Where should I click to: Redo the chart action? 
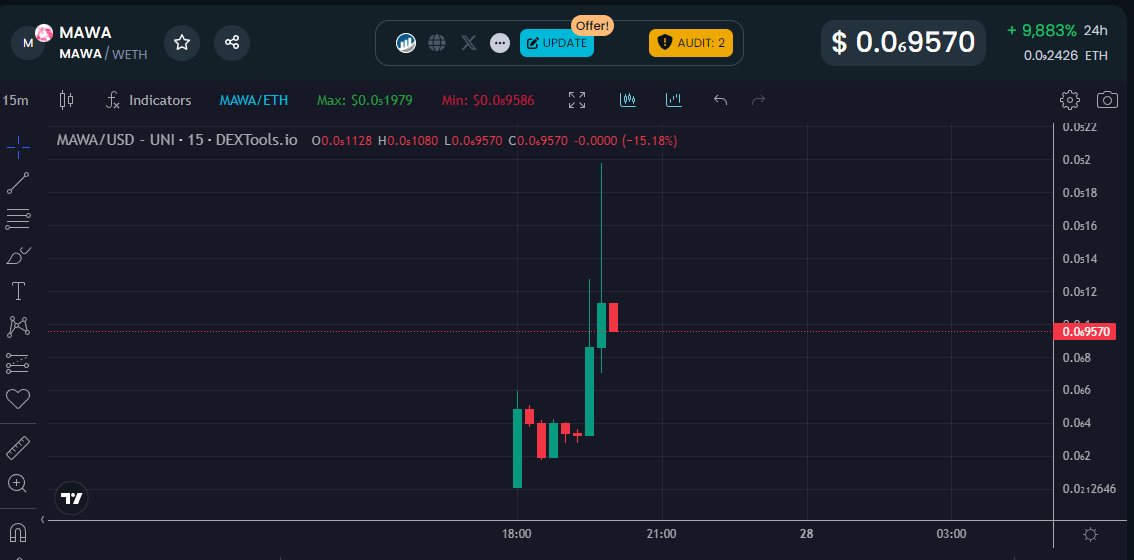[x=759, y=101]
